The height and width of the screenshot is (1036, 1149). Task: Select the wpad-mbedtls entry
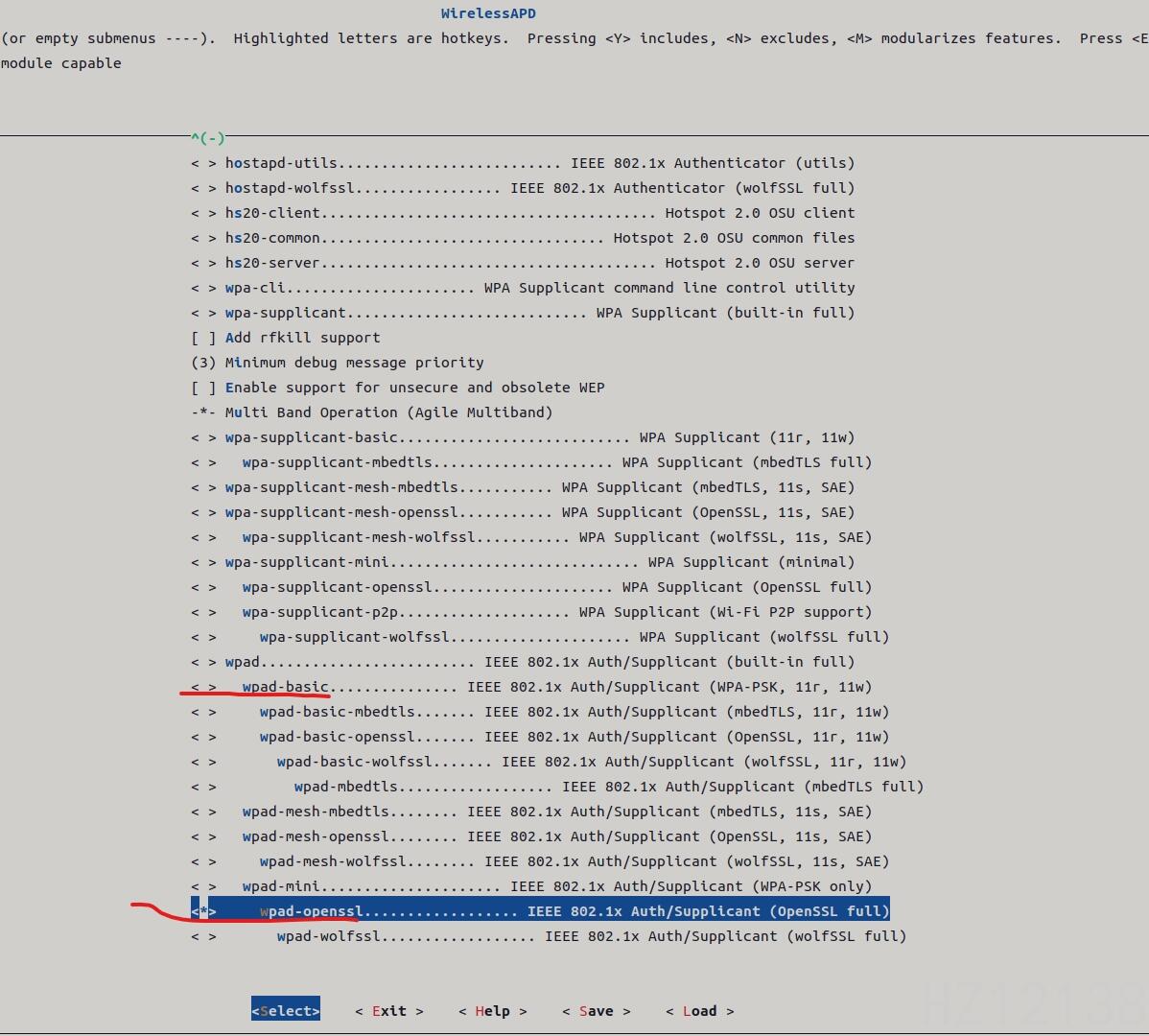[557, 786]
